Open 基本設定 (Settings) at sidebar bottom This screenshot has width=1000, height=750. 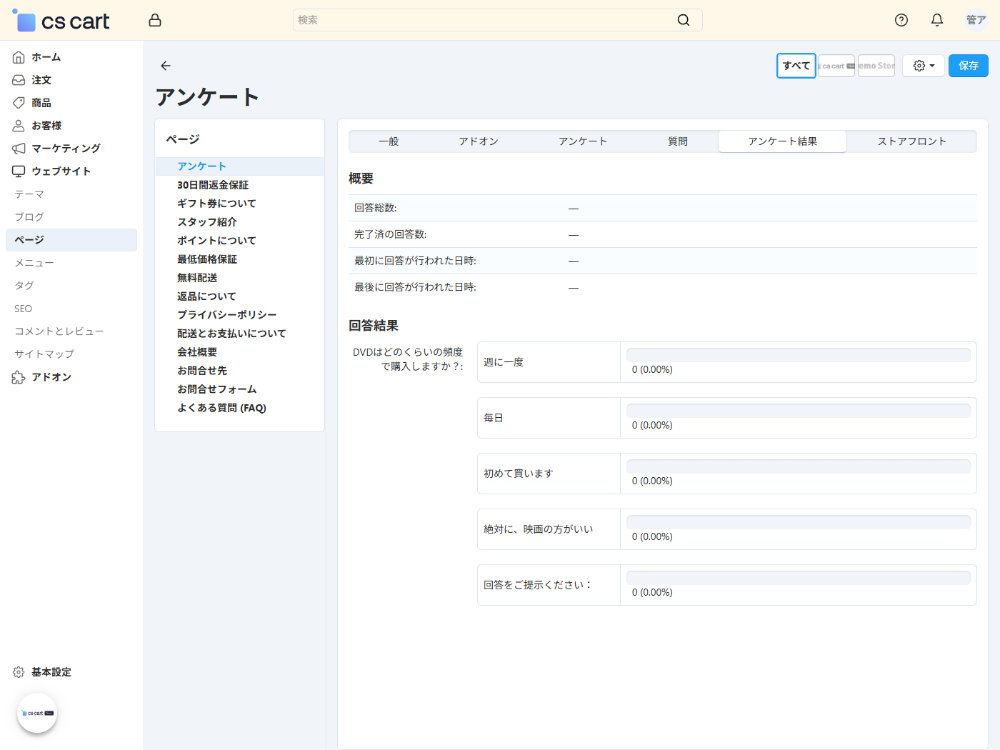tap(44, 672)
